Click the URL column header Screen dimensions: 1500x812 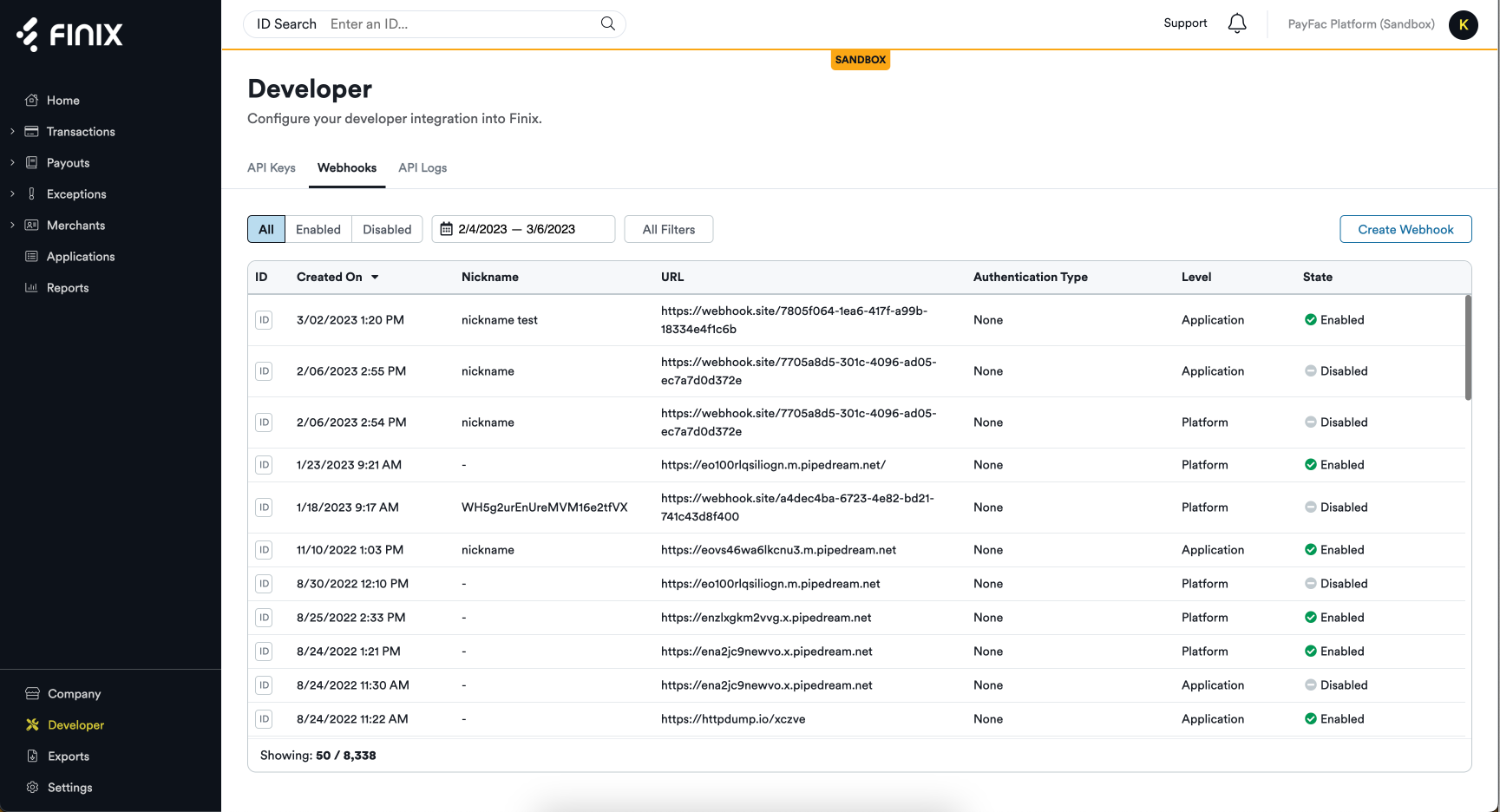click(x=672, y=277)
